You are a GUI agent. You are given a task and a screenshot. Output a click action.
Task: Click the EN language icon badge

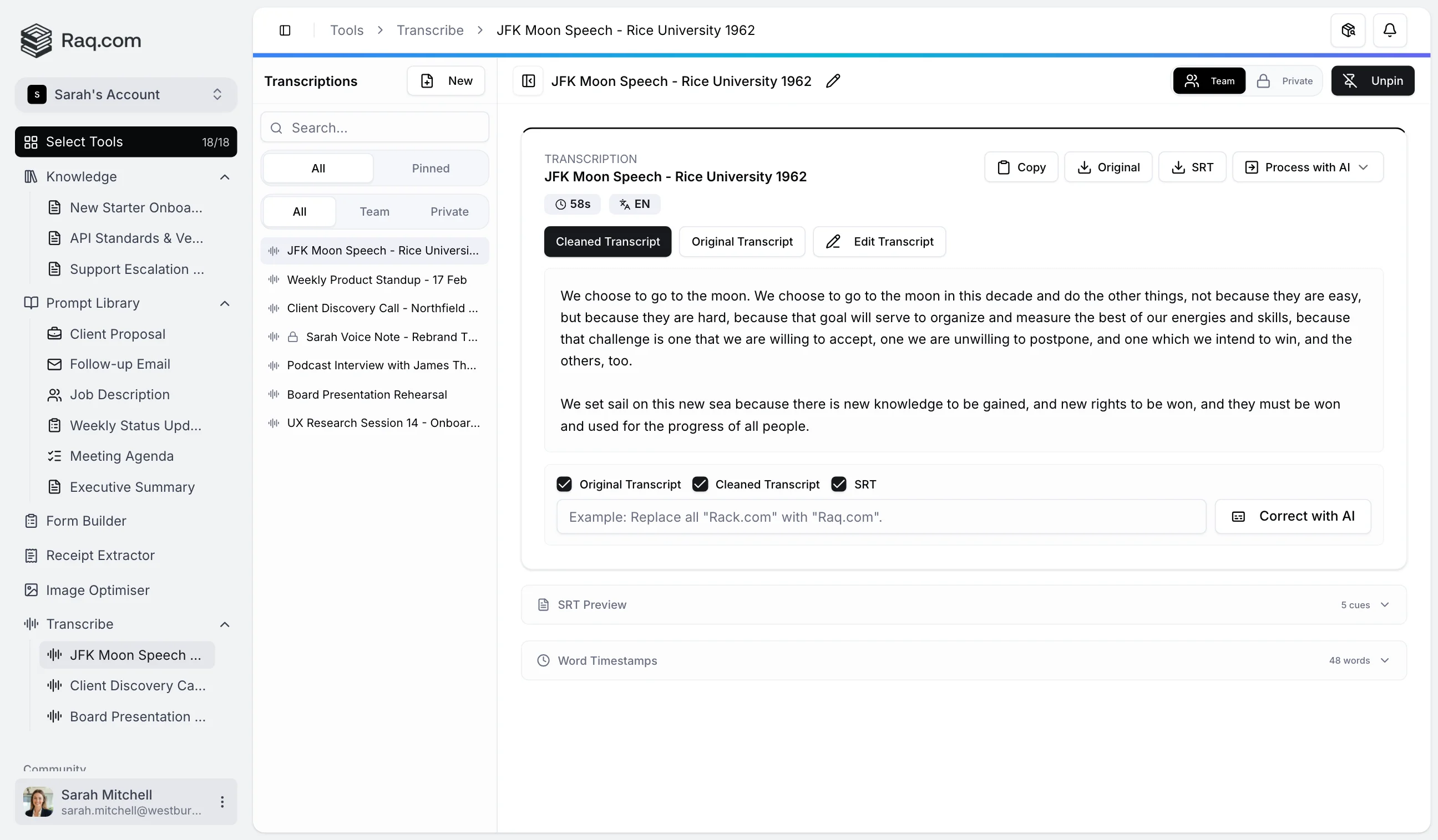point(623,203)
